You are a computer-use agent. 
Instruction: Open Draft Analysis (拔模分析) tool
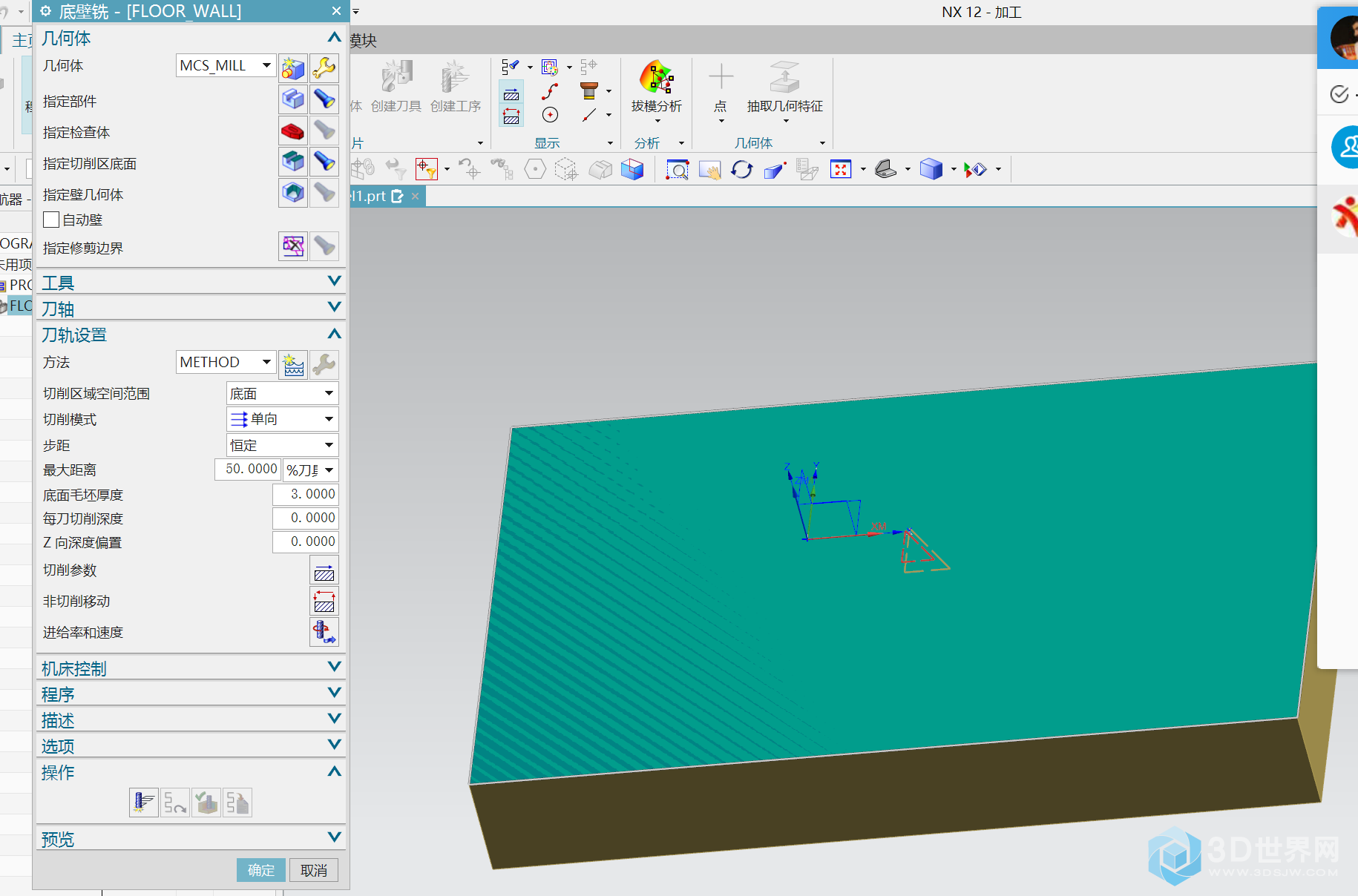[x=657, y=86]
